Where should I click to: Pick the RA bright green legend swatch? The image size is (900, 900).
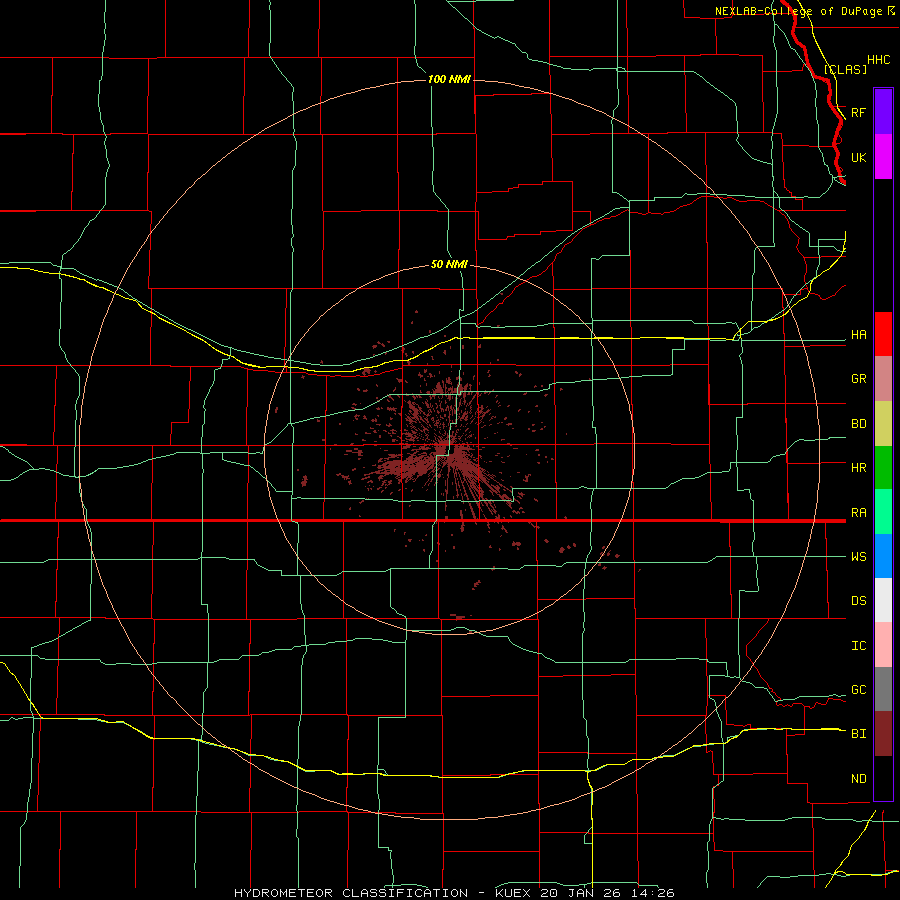pos(883,512)
